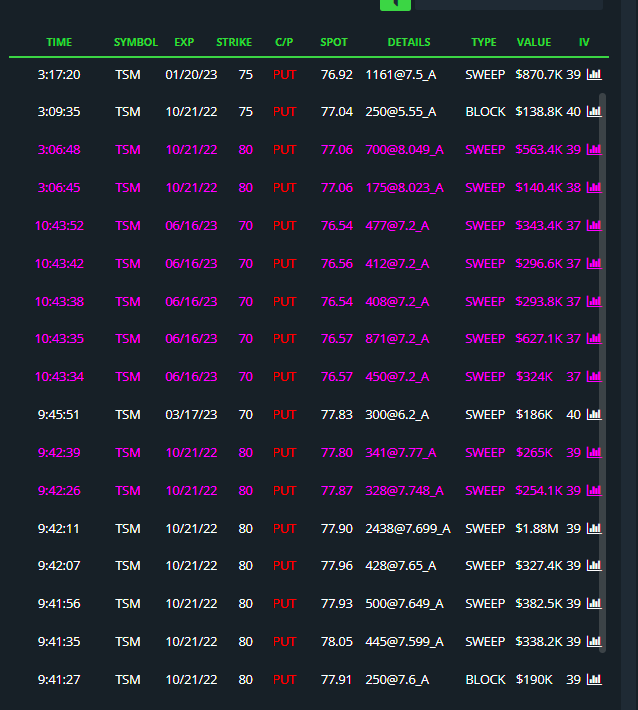Select expiration 03/17/23
Image resolution: width=638 pixels, height=710 pixels.
(191, 415)
